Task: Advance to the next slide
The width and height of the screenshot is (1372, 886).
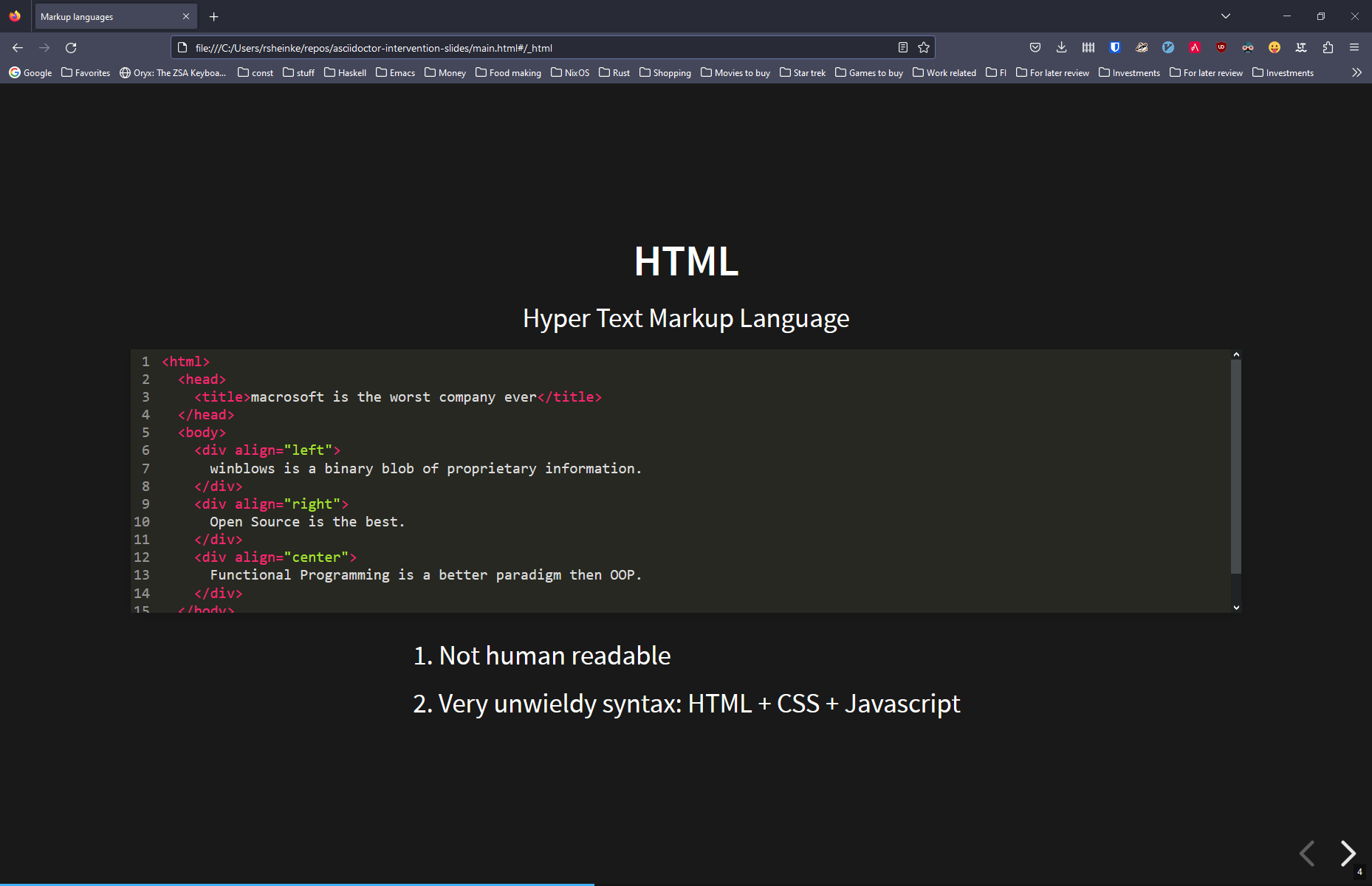Action: tap(1348, 854)
